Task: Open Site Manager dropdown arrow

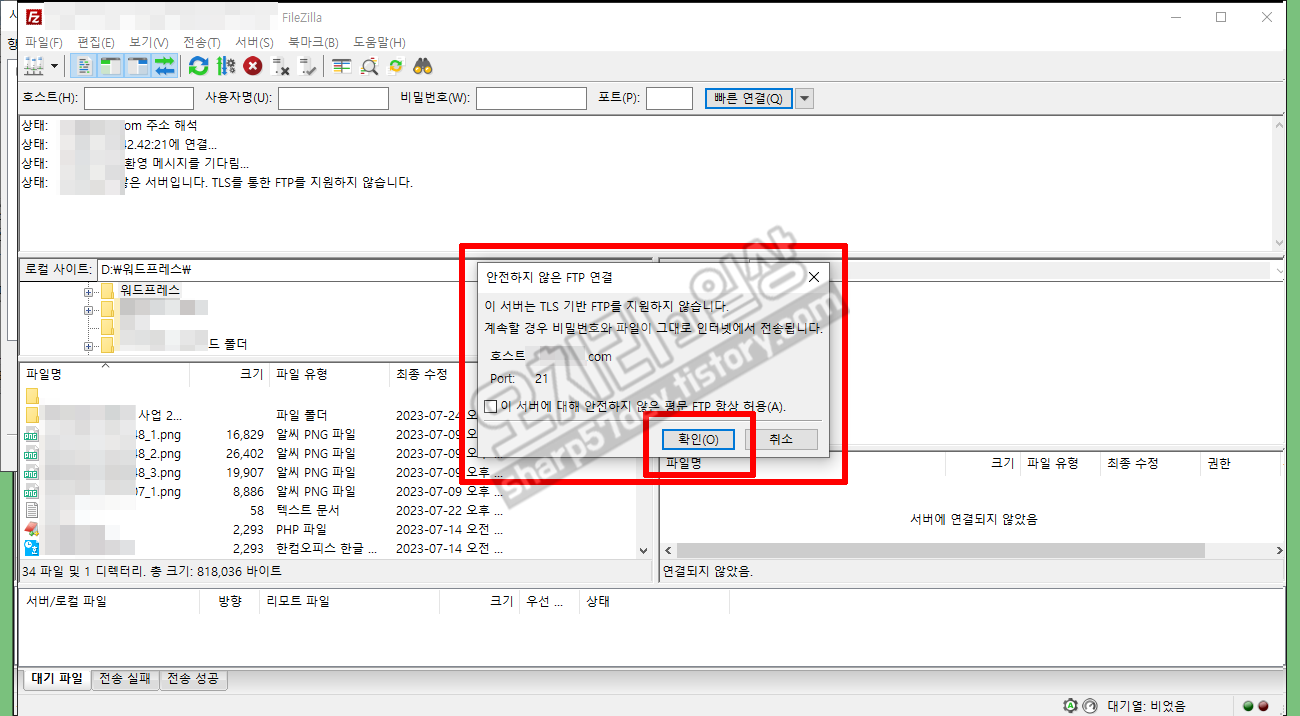Action: 54,66
